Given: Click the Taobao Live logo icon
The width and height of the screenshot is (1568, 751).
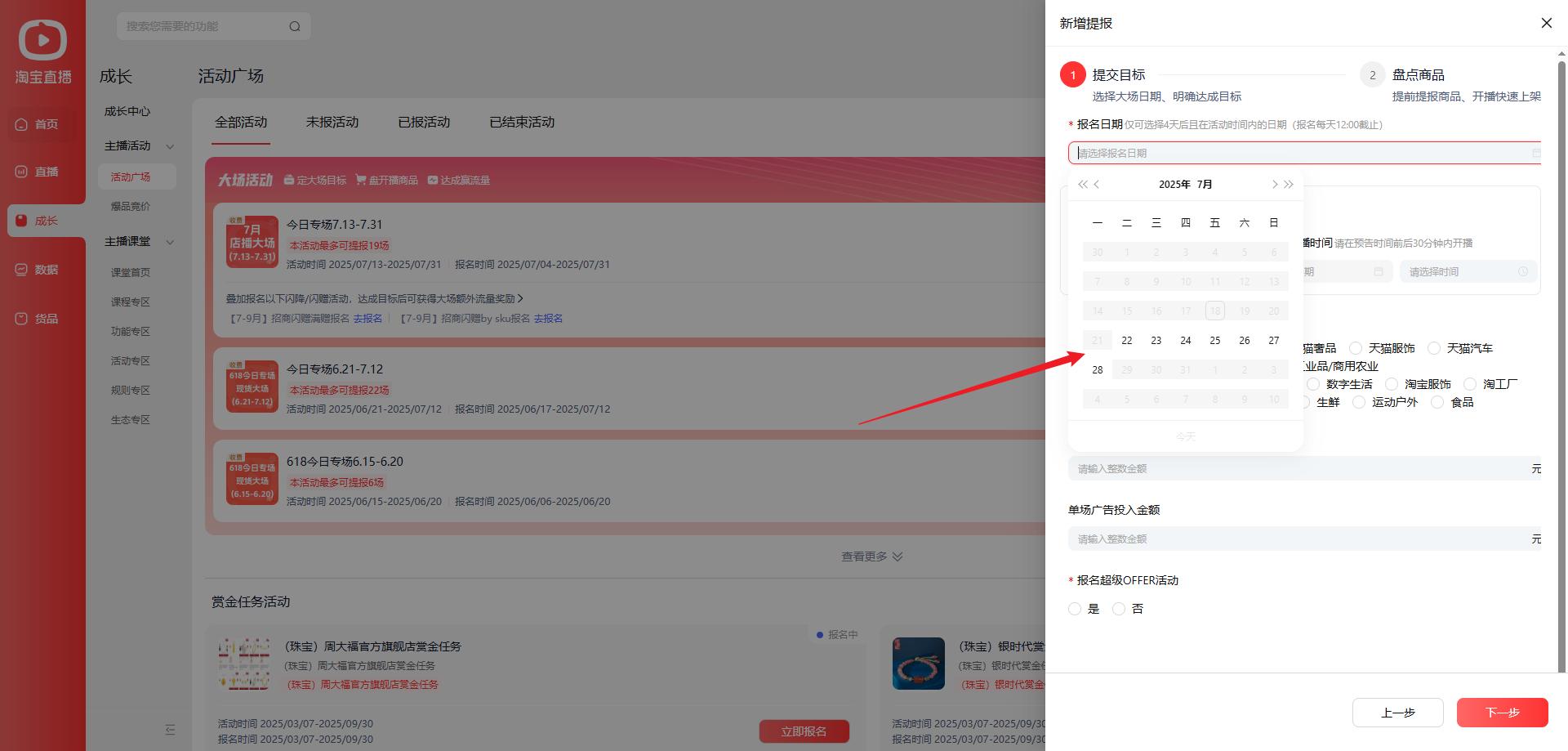Looking at the screenshot, I should click(x=42, y=40).
